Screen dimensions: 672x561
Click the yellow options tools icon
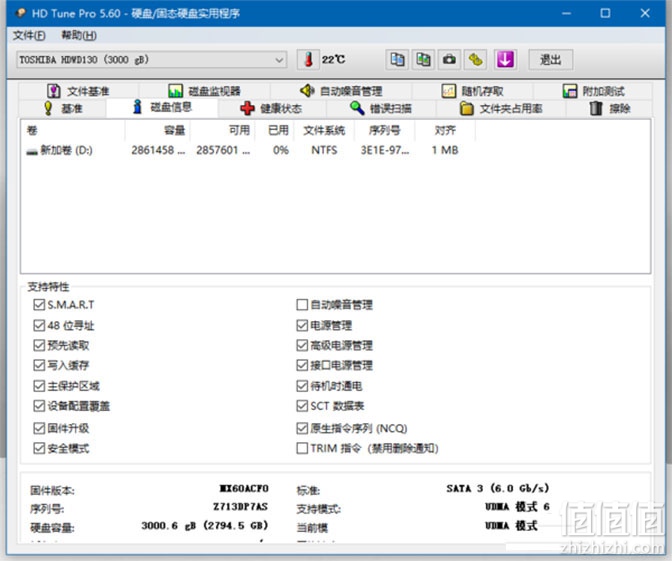point(475,60)
